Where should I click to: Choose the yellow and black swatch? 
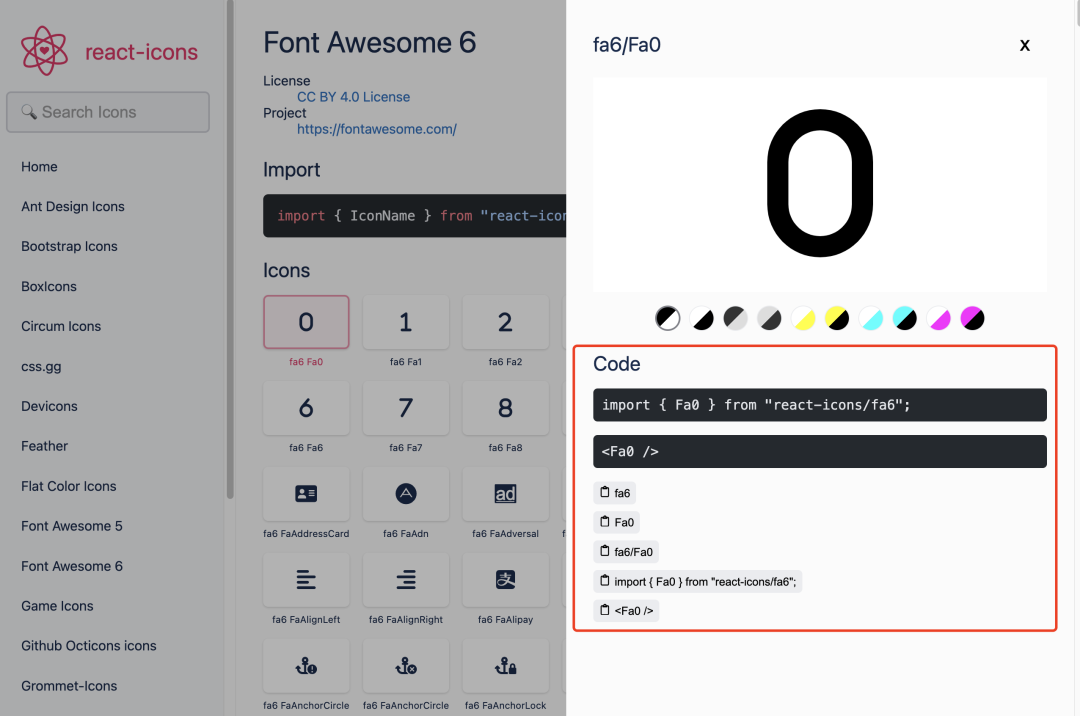(x=837, y=318)
